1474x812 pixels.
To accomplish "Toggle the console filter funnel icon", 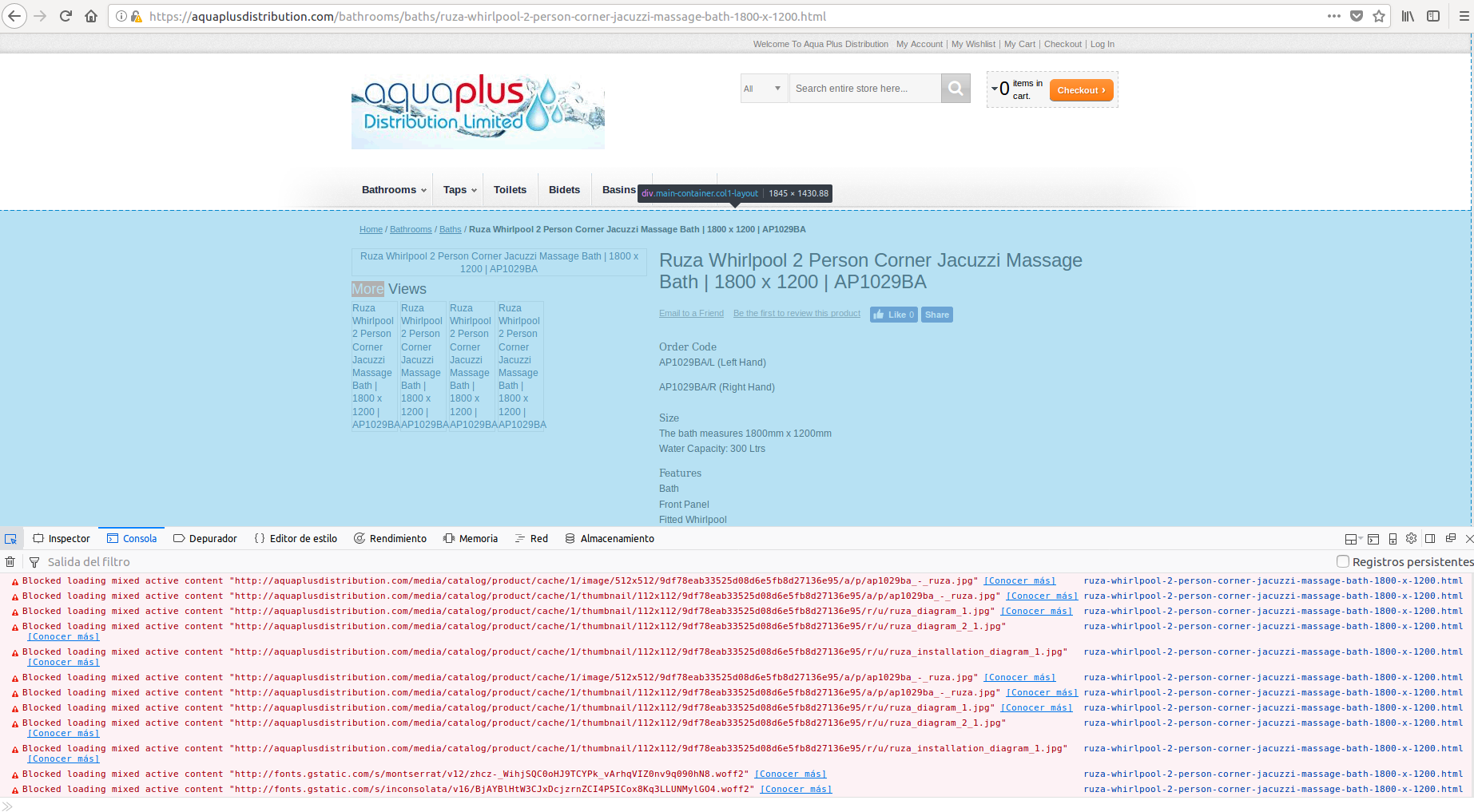I will pos(34,561).
